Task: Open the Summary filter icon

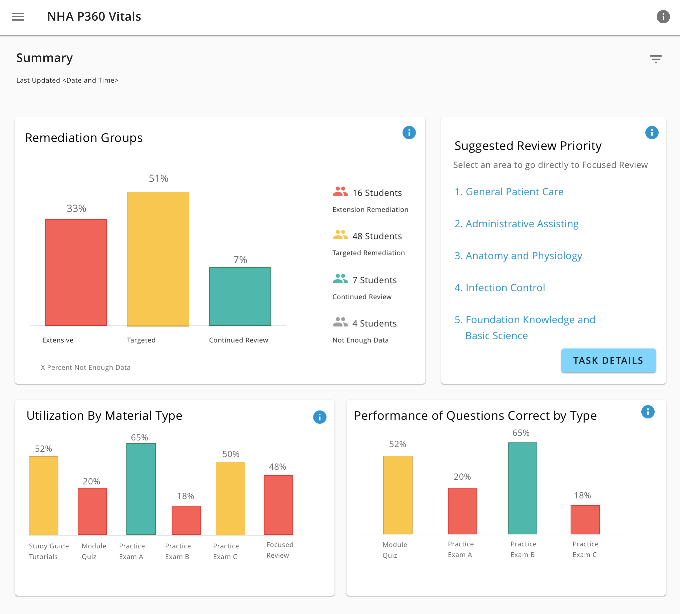Action: (656, 59)
